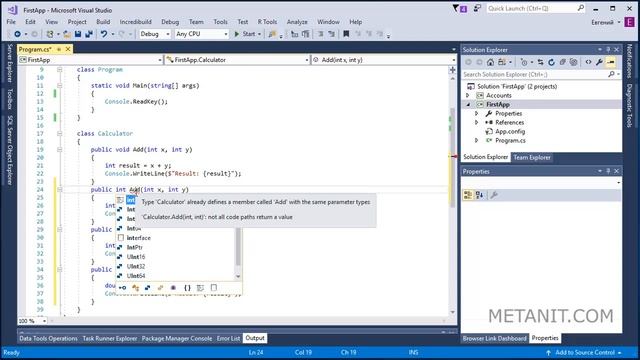Toggle the IntelliSense enum filter icon
Image resolution: width=640 pixels, height=360 pixels.
click(160, 288)
